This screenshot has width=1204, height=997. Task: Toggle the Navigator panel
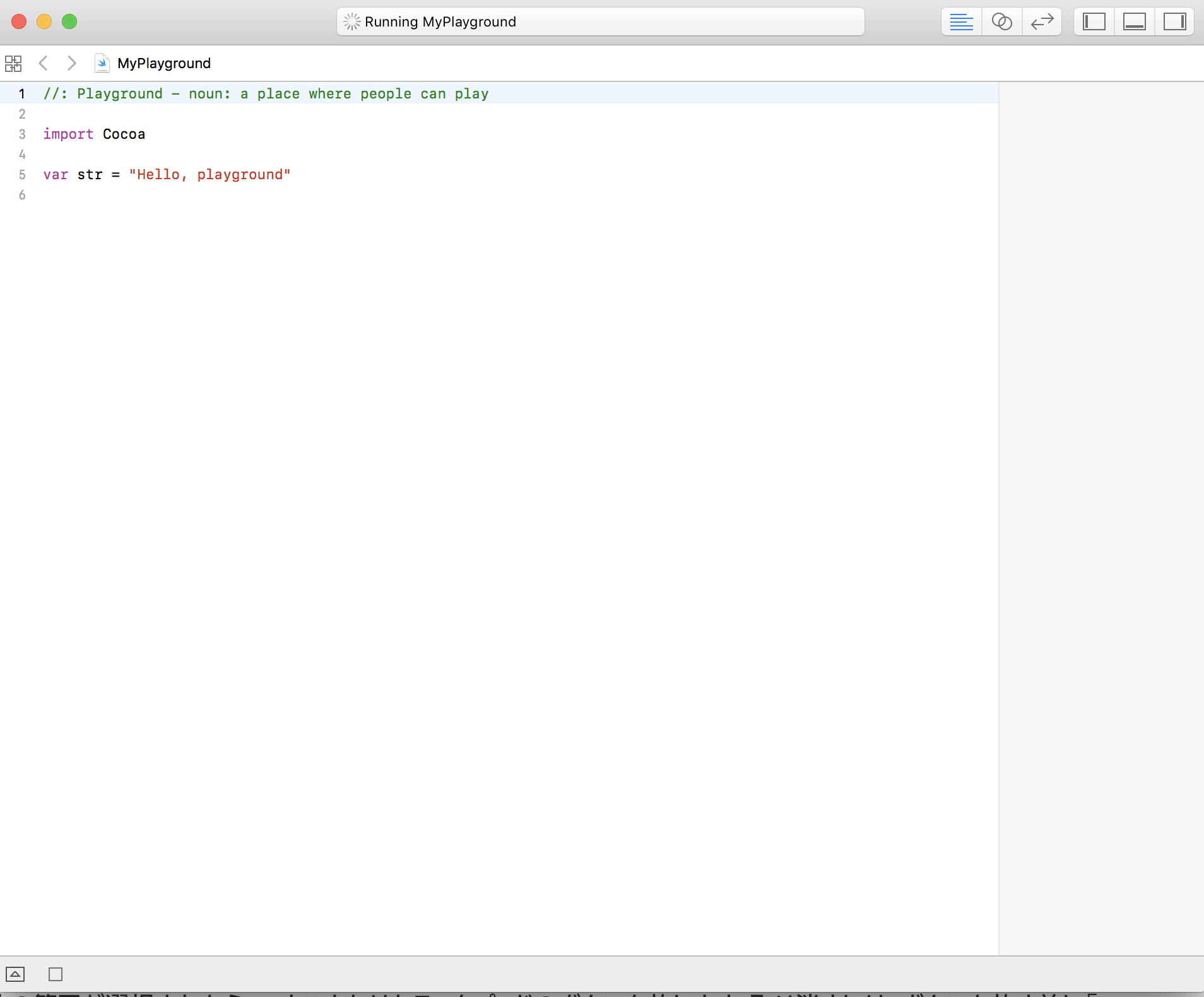coord(1094,22)
